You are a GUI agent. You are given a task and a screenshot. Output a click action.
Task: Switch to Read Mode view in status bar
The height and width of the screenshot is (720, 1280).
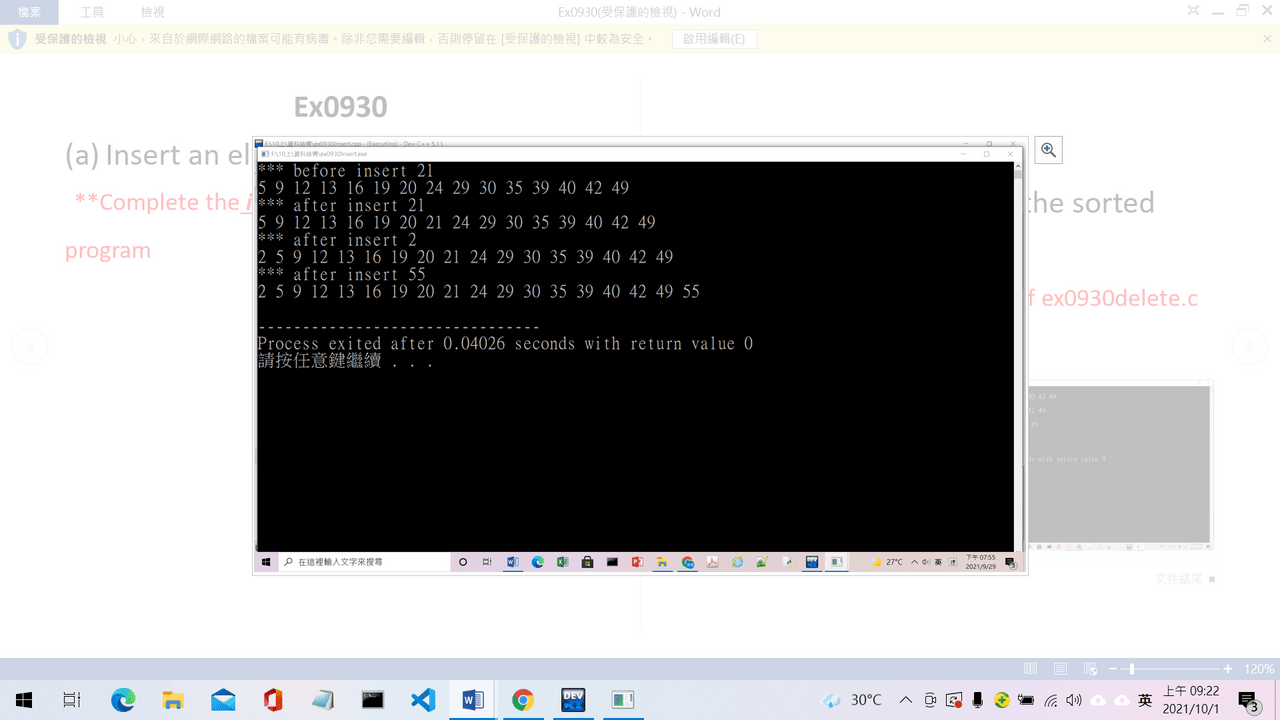1031,669
